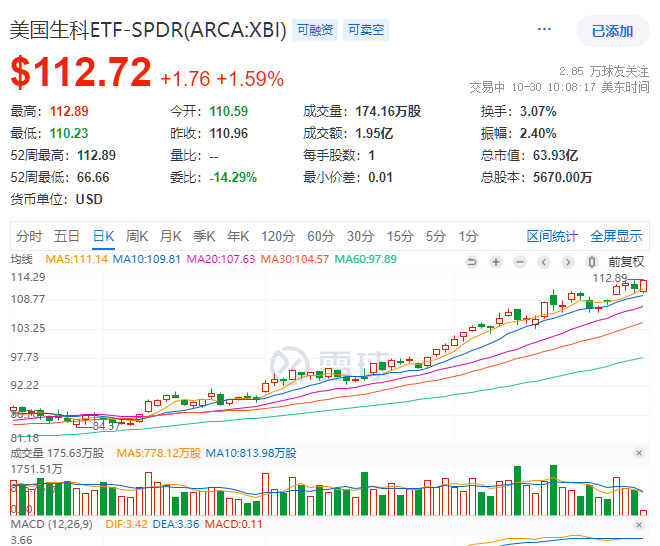Zoom in chart with plus icon
This screenshot has width=660, height=546.
496,262
